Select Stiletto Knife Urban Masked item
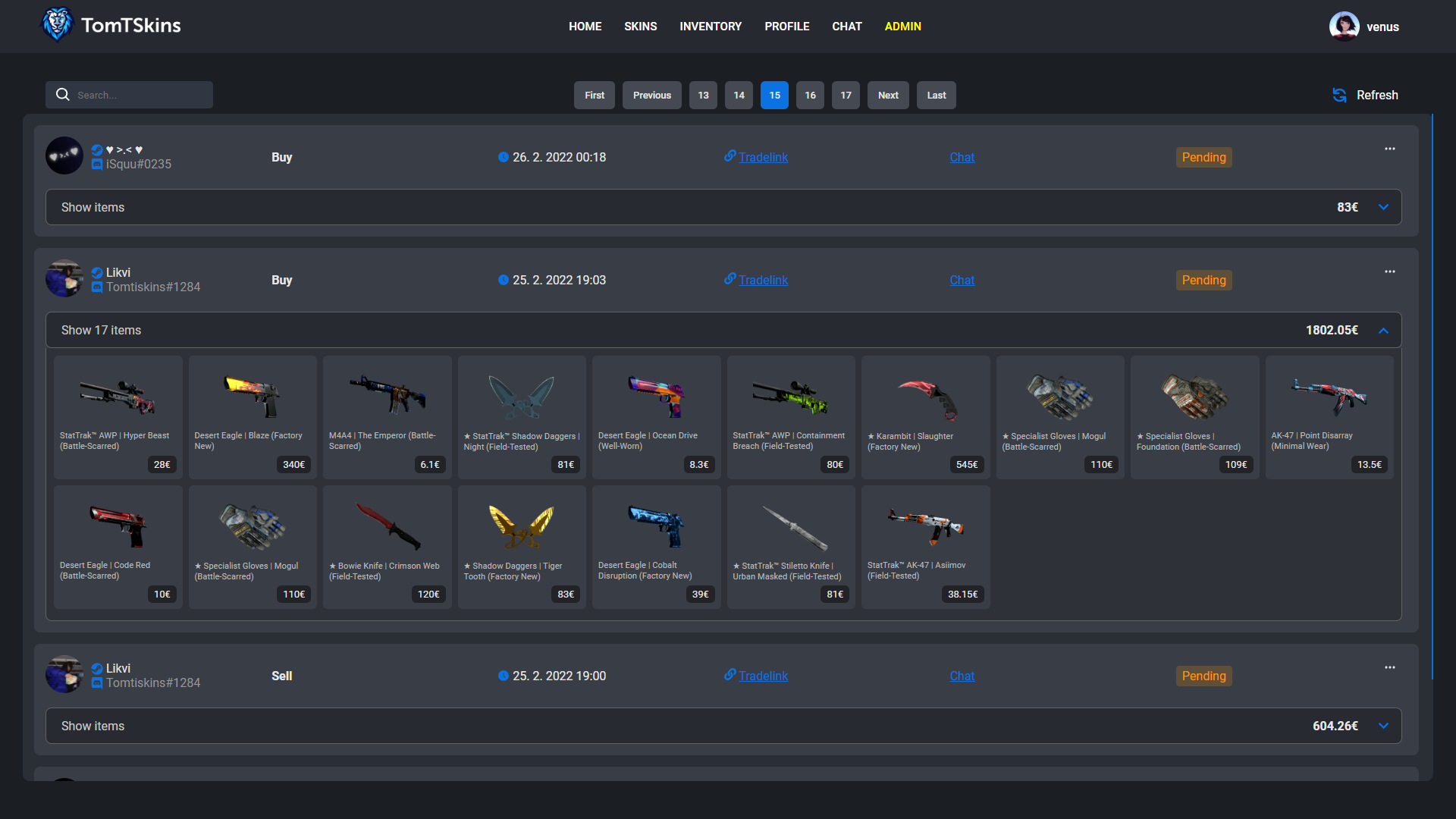 click(x=791, y=547)
